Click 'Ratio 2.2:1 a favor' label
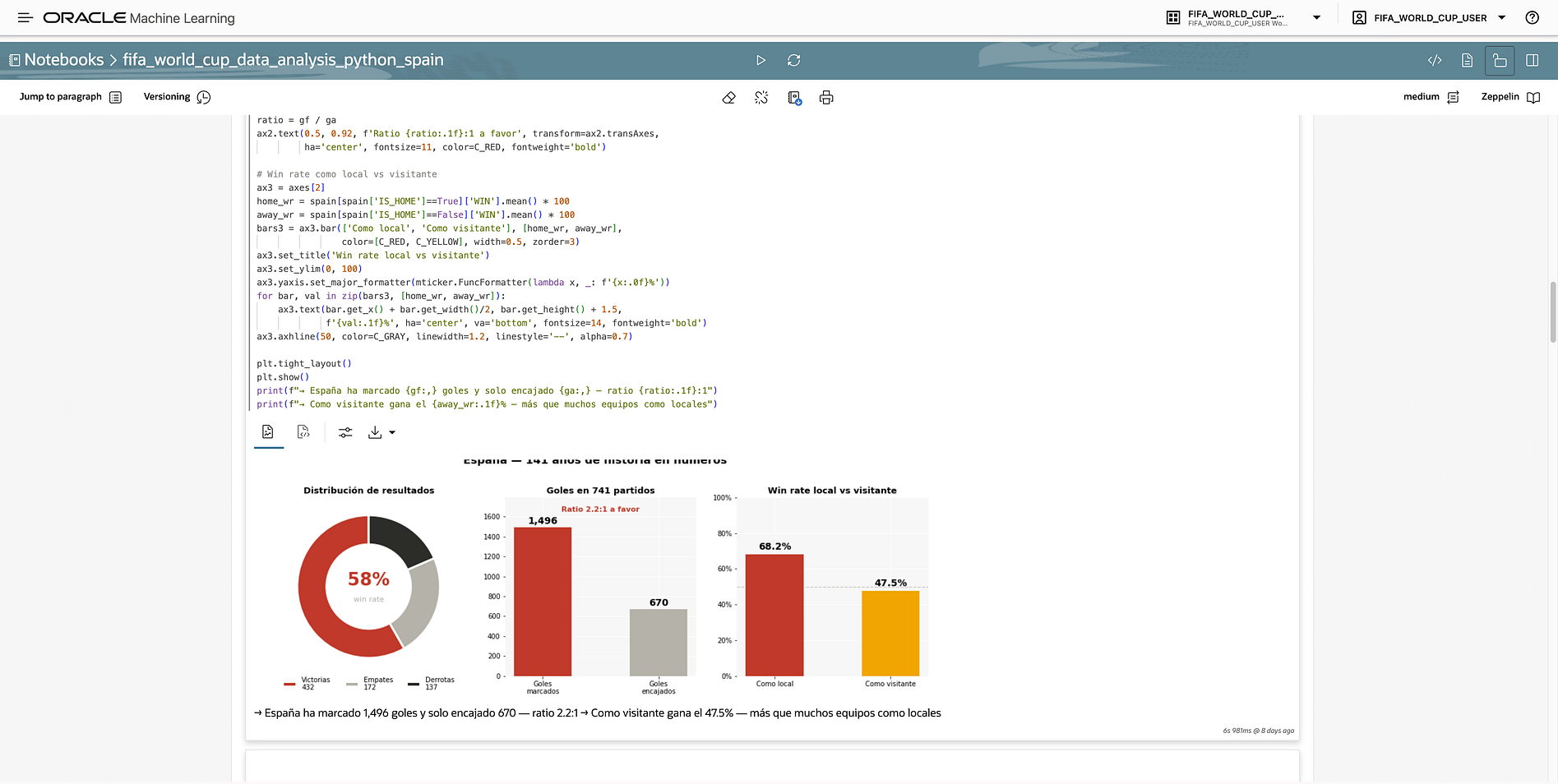The image size is (1558, 784). [600, 510]
